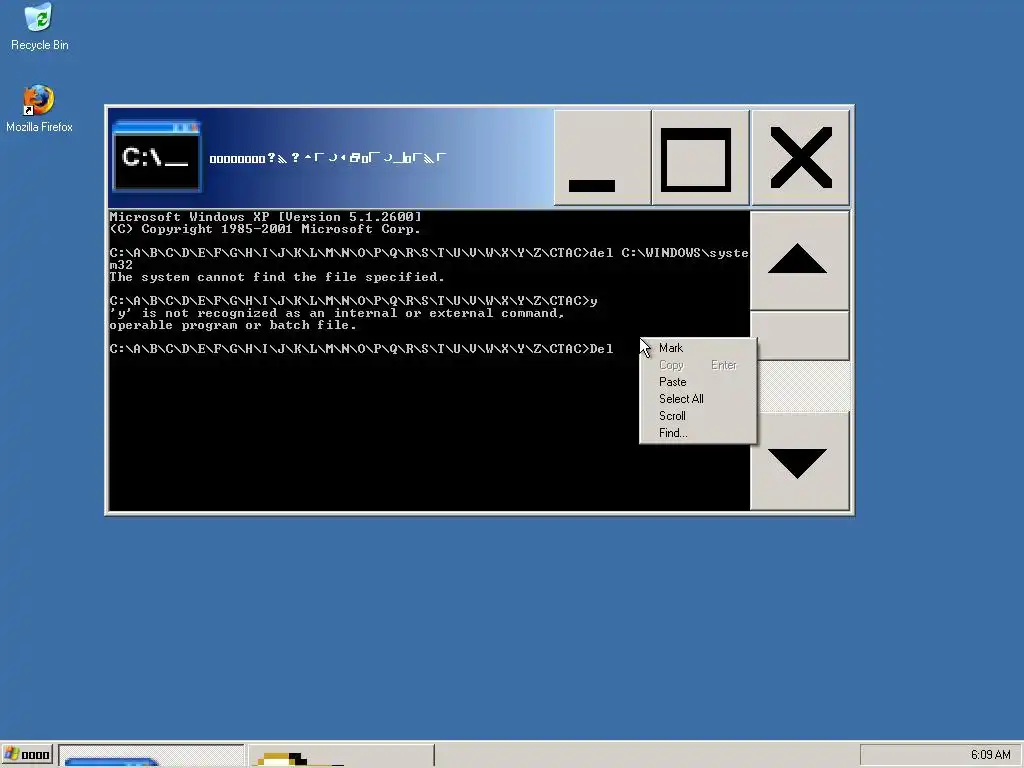Open Find... from the context menu
This screenshot has height=768, width=1024.
point(673,433)
